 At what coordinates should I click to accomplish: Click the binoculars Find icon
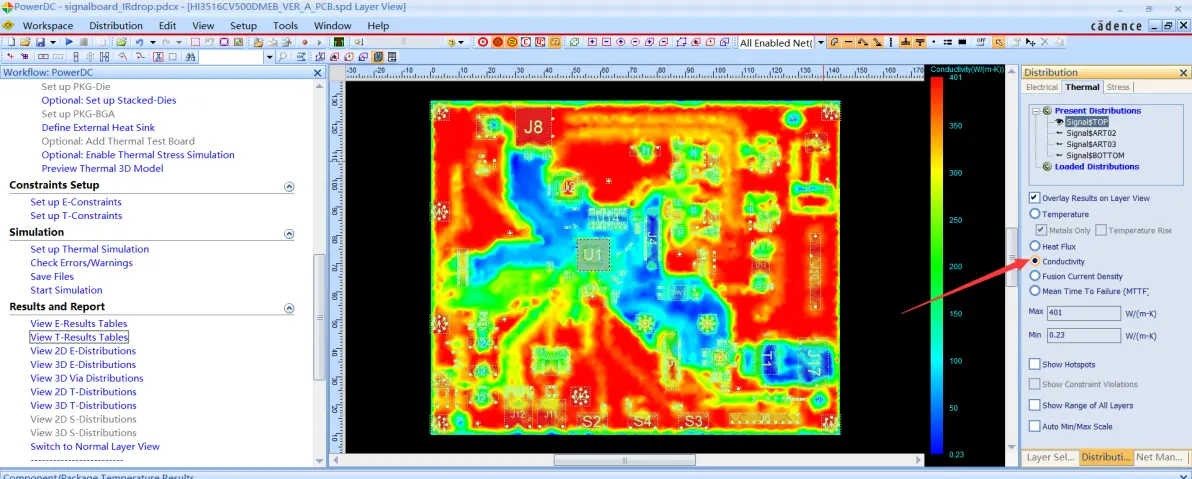click(190, 56)
